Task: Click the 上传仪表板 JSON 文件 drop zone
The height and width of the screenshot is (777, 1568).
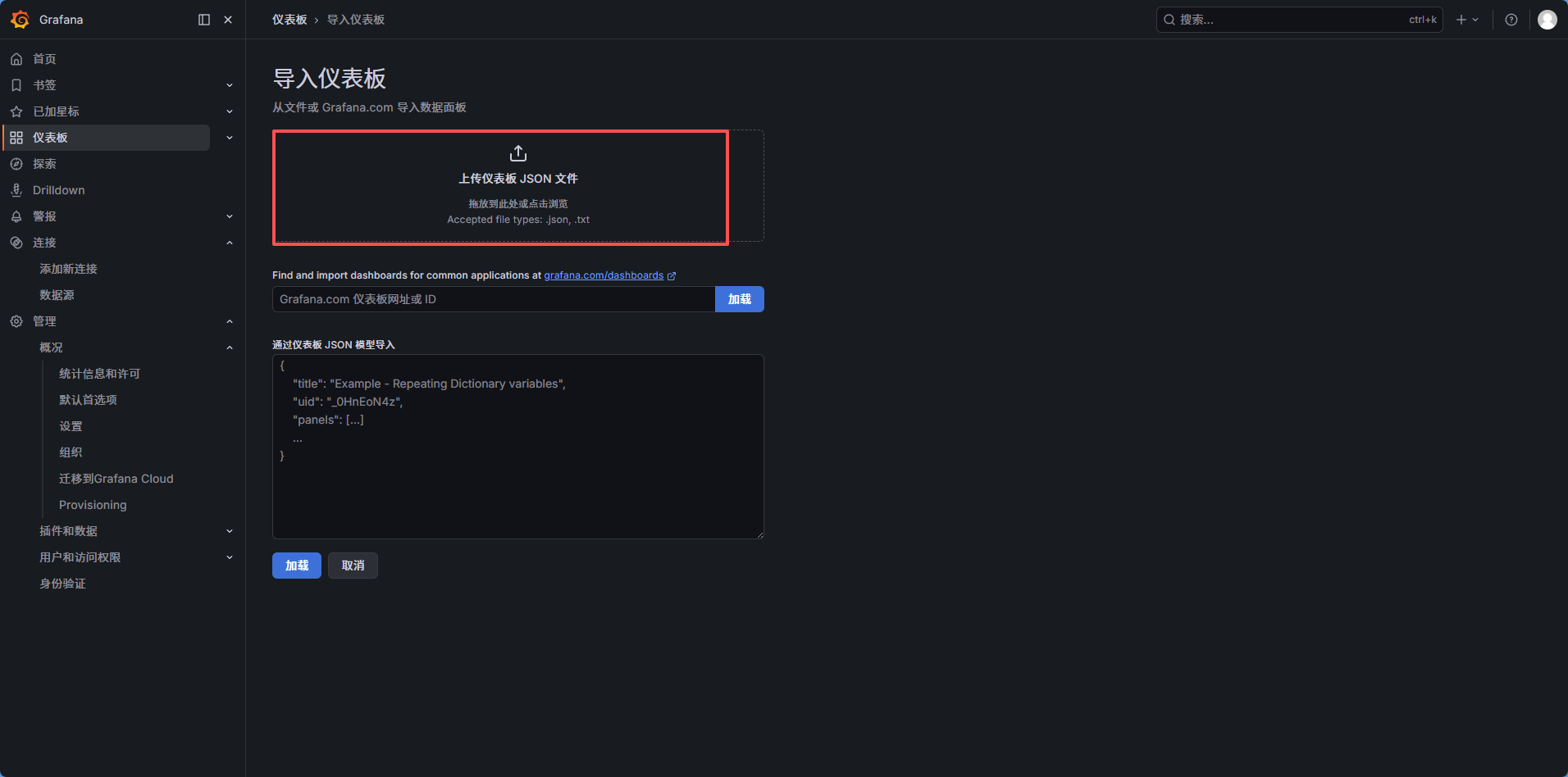Action: point(518,186)
